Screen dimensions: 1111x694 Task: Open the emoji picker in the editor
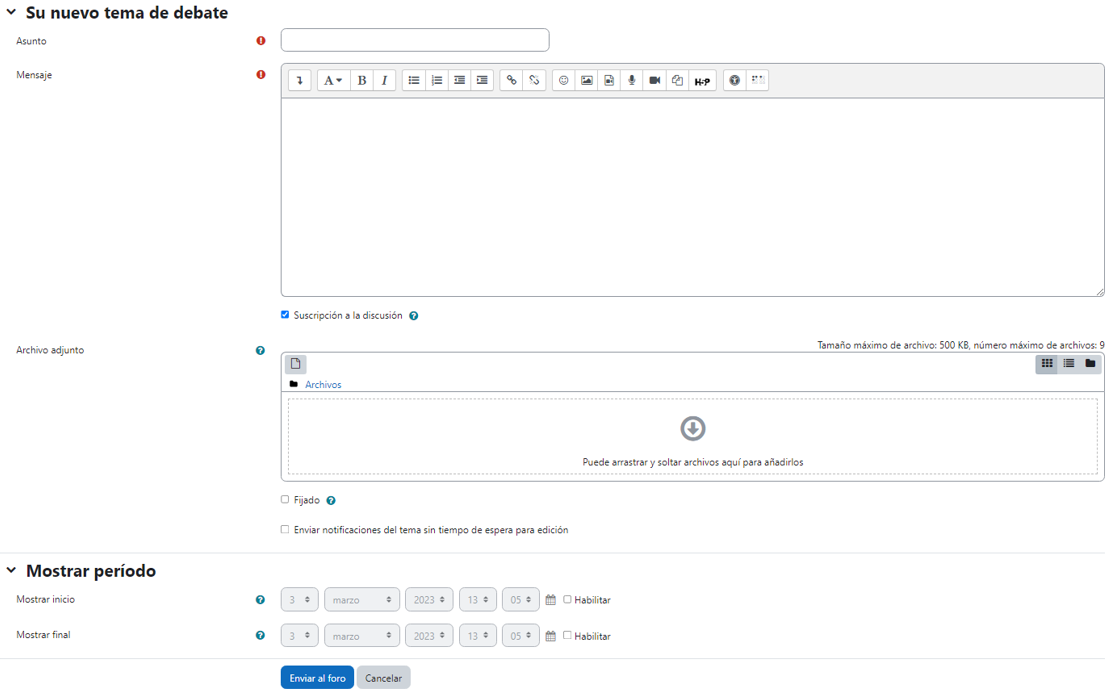click(x=563, y=81)
